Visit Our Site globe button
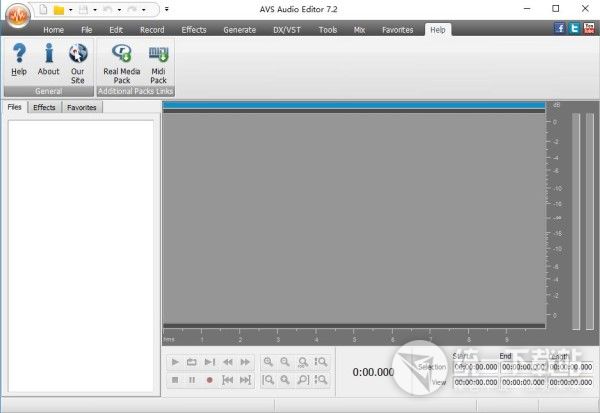The height and width of the screenshot is (413, 600). (78, 64)
